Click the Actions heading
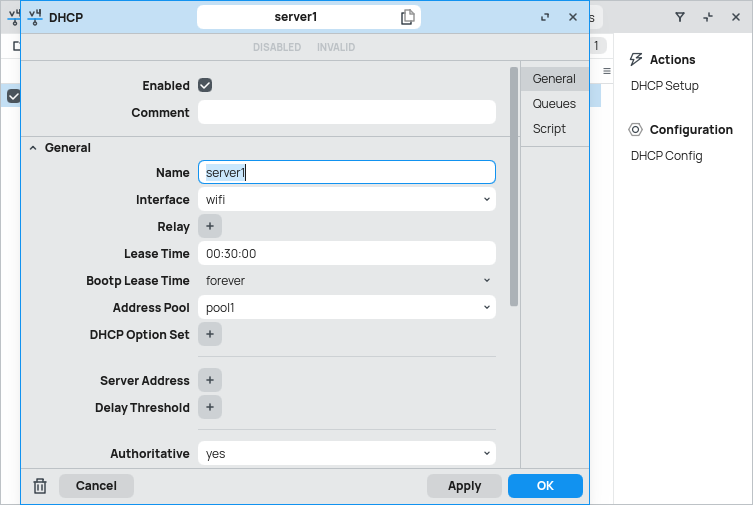753x505 pixels. pos(672,60)
